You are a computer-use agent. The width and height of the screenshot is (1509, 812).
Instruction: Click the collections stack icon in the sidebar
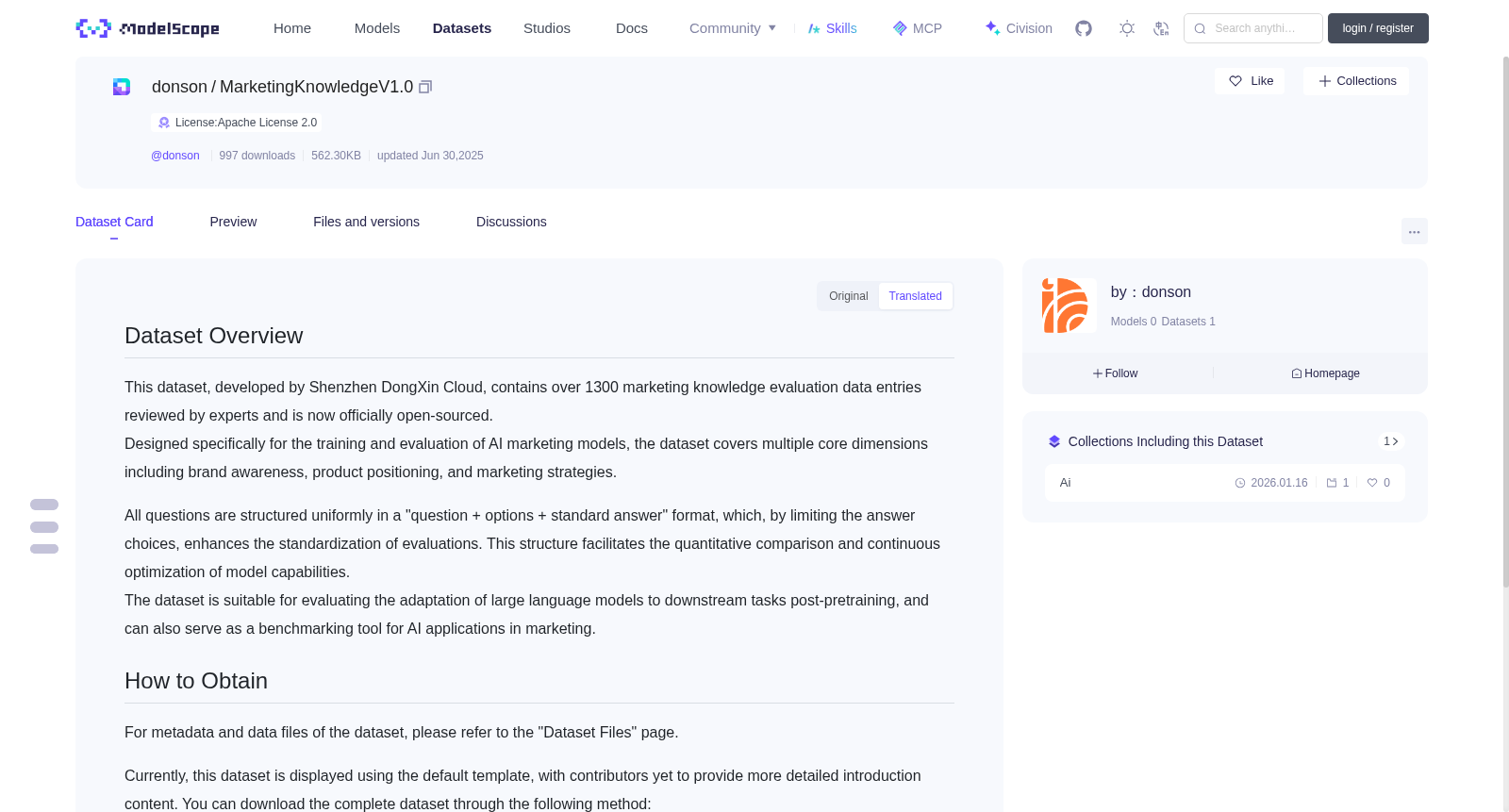tap(1054, 441)
